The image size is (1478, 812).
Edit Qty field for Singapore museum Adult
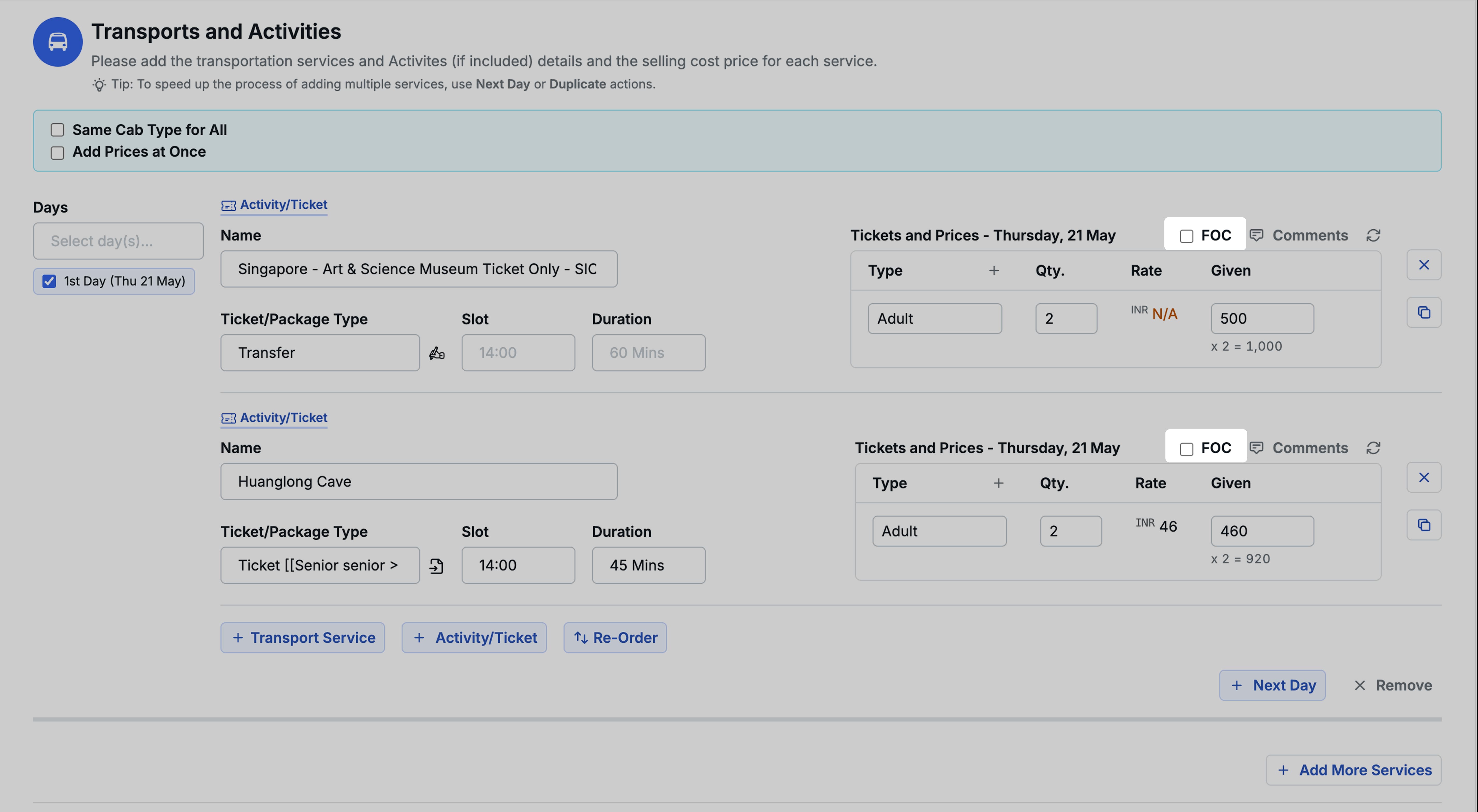(1066, 319)
